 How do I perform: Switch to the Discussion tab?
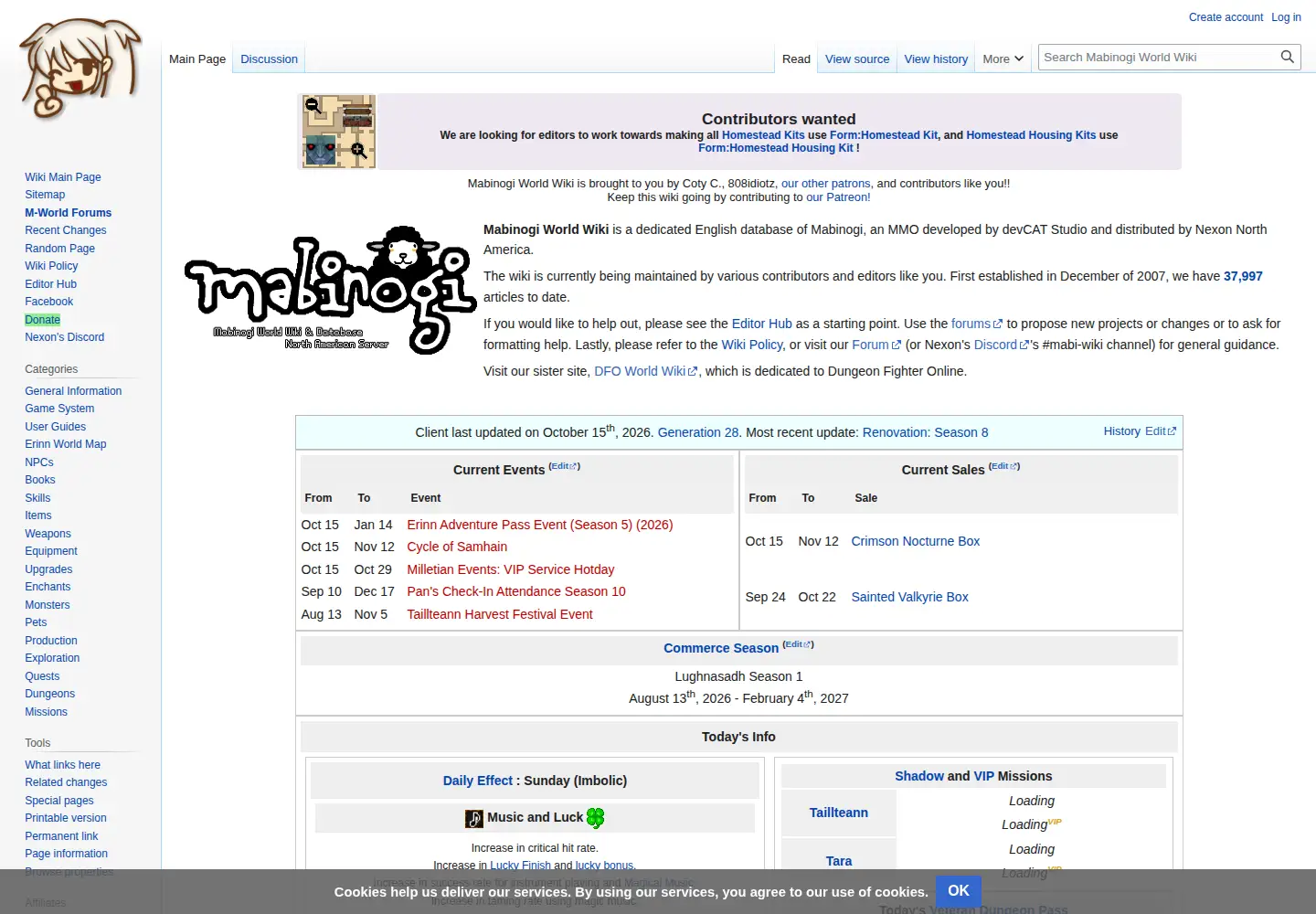click(x=269, y=58)
